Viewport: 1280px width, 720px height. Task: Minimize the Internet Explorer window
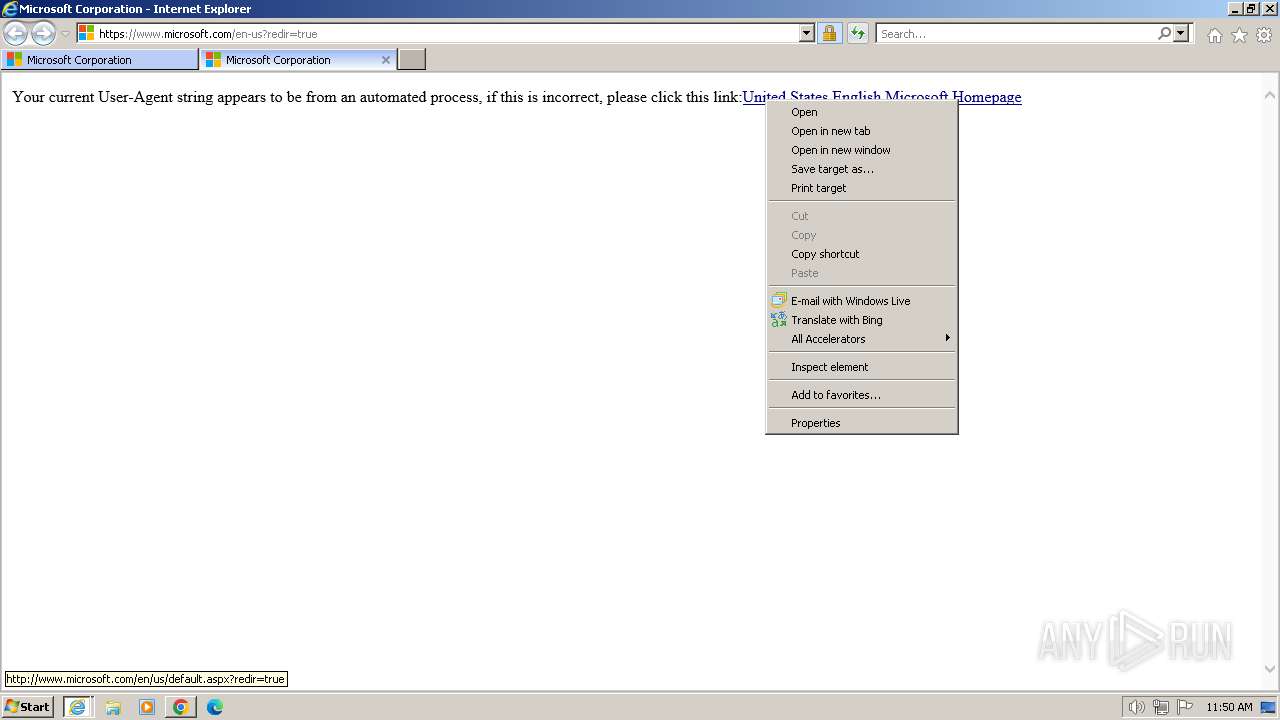(x=1235, y=8)
